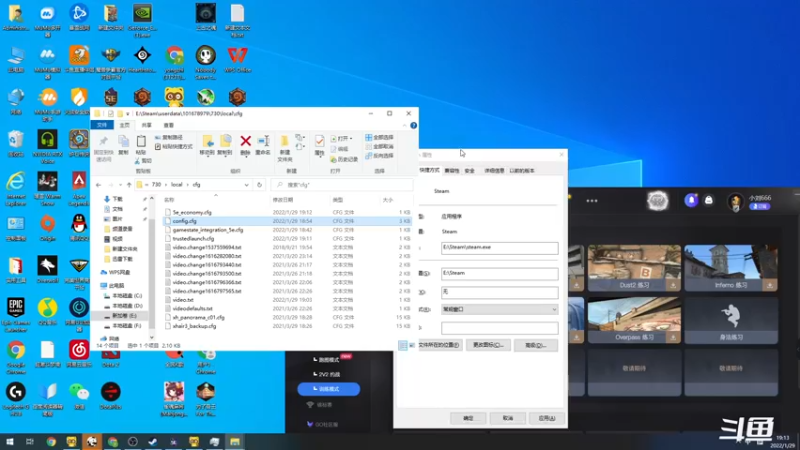Select the highlighted training mode button
The width and height of the screenshot is (800, 450).
(329, 389)
